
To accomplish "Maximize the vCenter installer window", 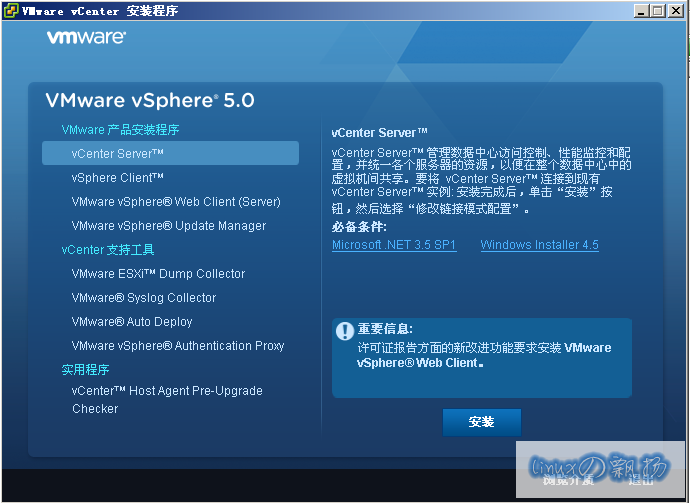I will (x=658, y=11).
